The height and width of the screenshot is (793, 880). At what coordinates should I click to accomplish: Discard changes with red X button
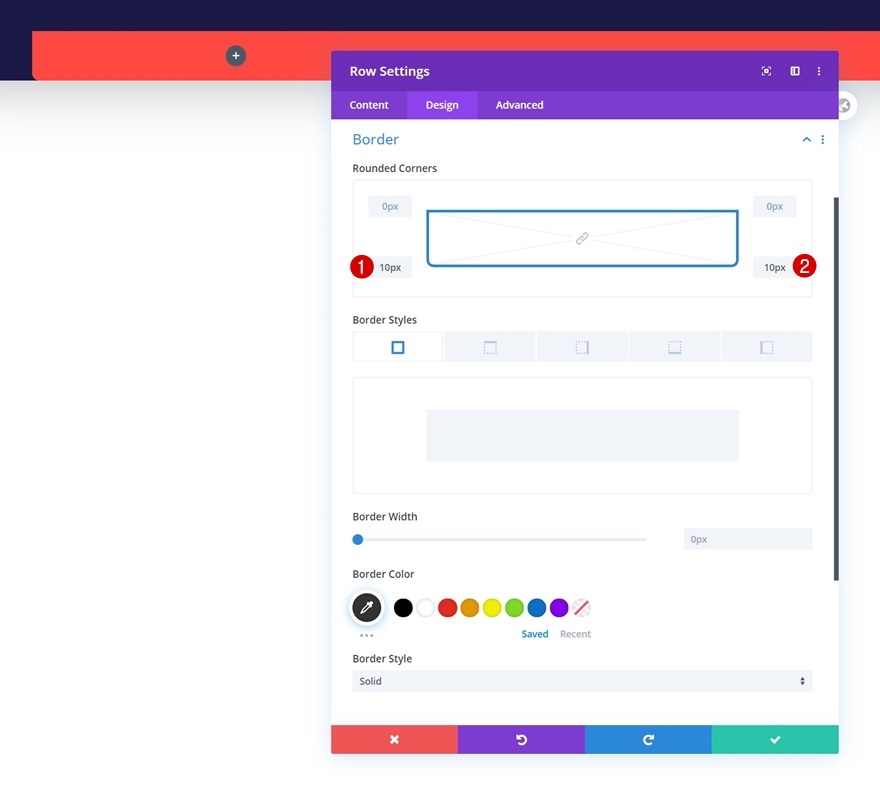[x=395, y=739]
